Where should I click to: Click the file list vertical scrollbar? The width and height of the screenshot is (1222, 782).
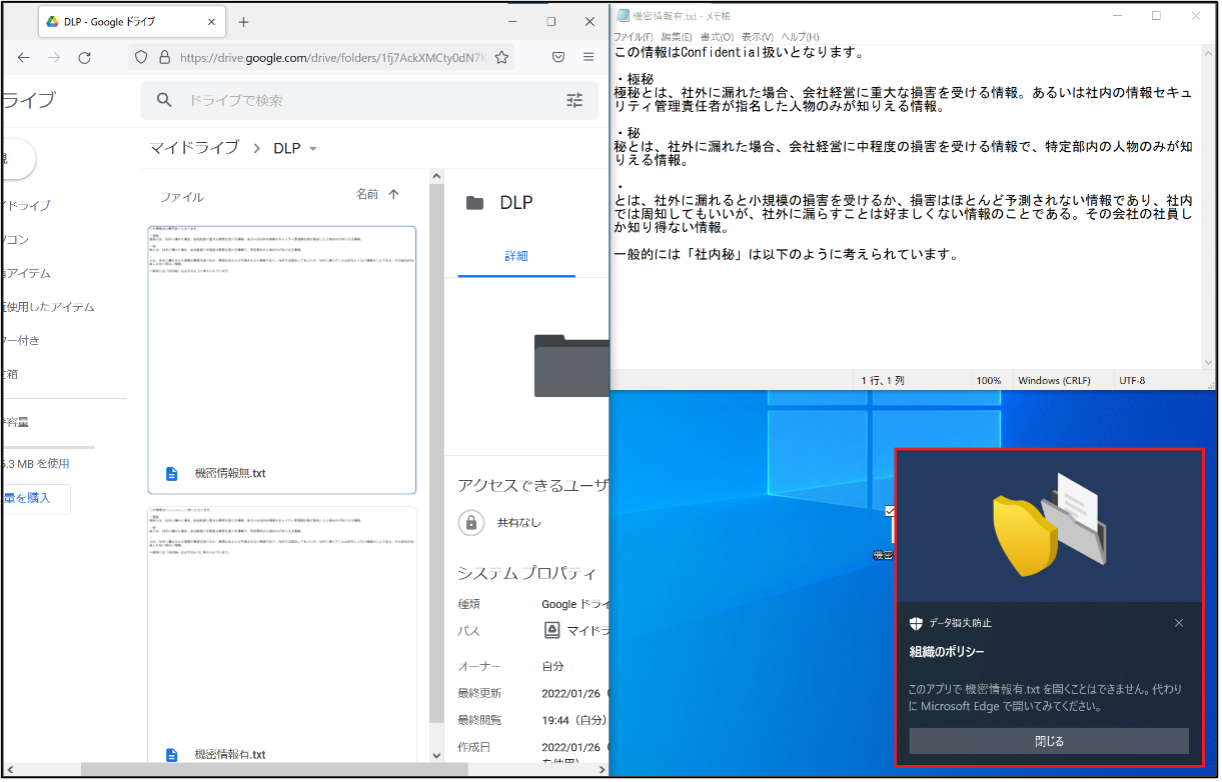point(436,450)
